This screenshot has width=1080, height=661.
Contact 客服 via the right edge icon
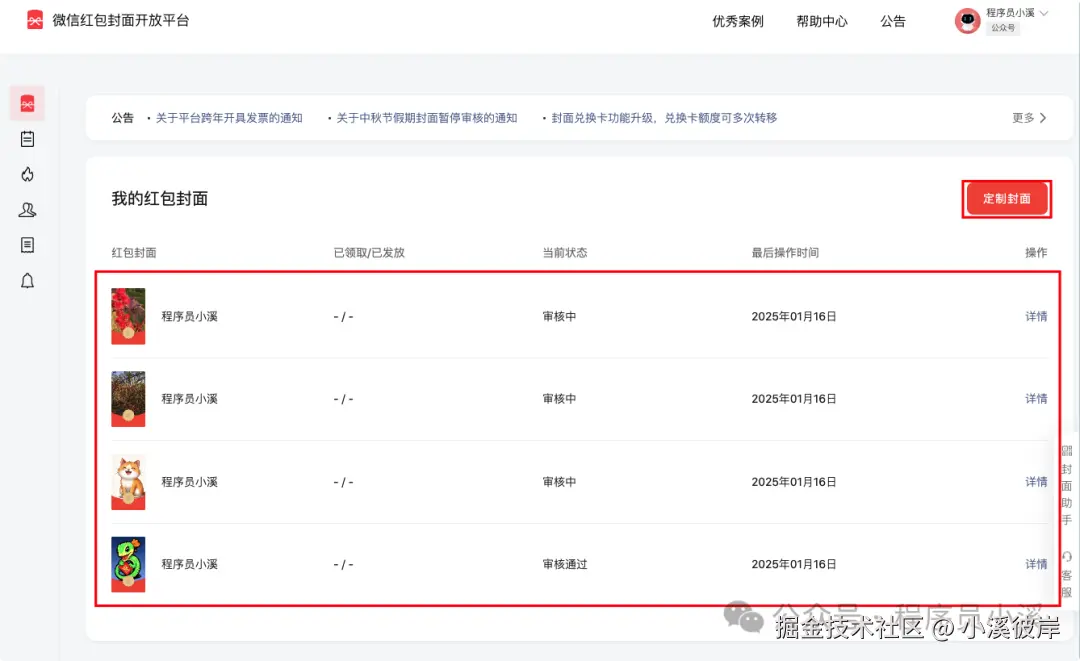pyautogui.click(x=1066, y=570)
